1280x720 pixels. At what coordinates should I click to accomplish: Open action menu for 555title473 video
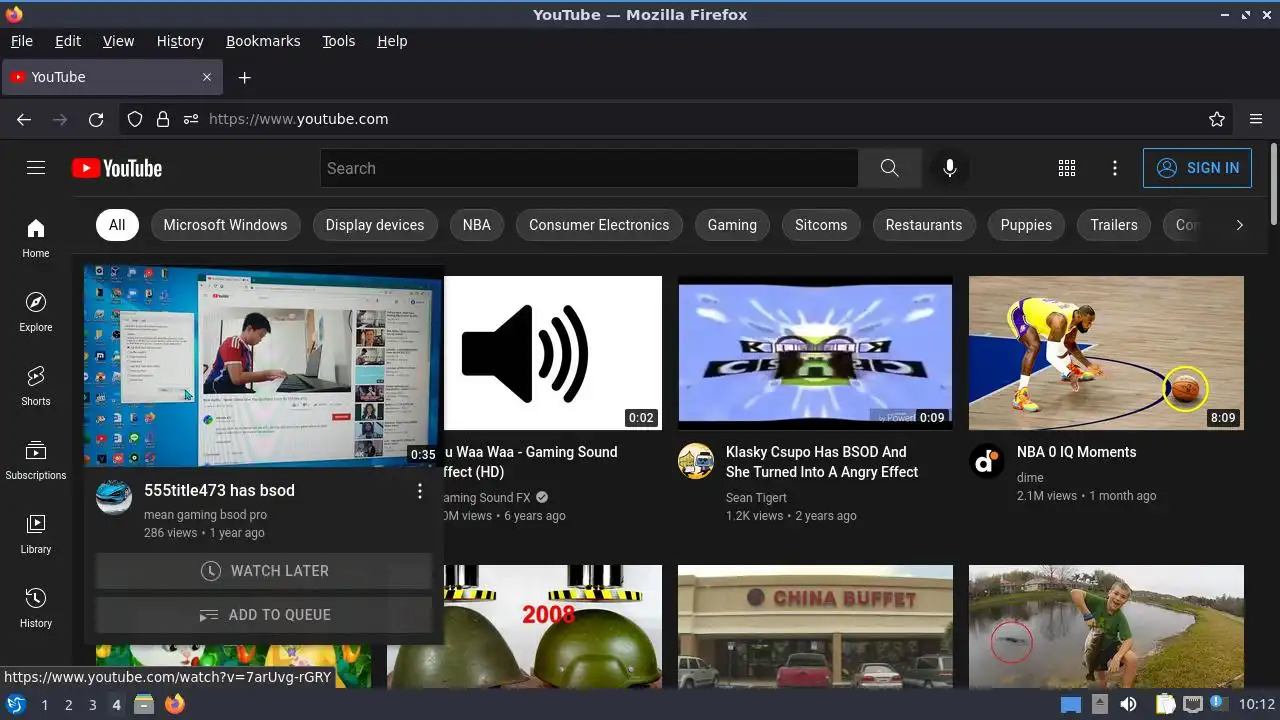[420, 491]
